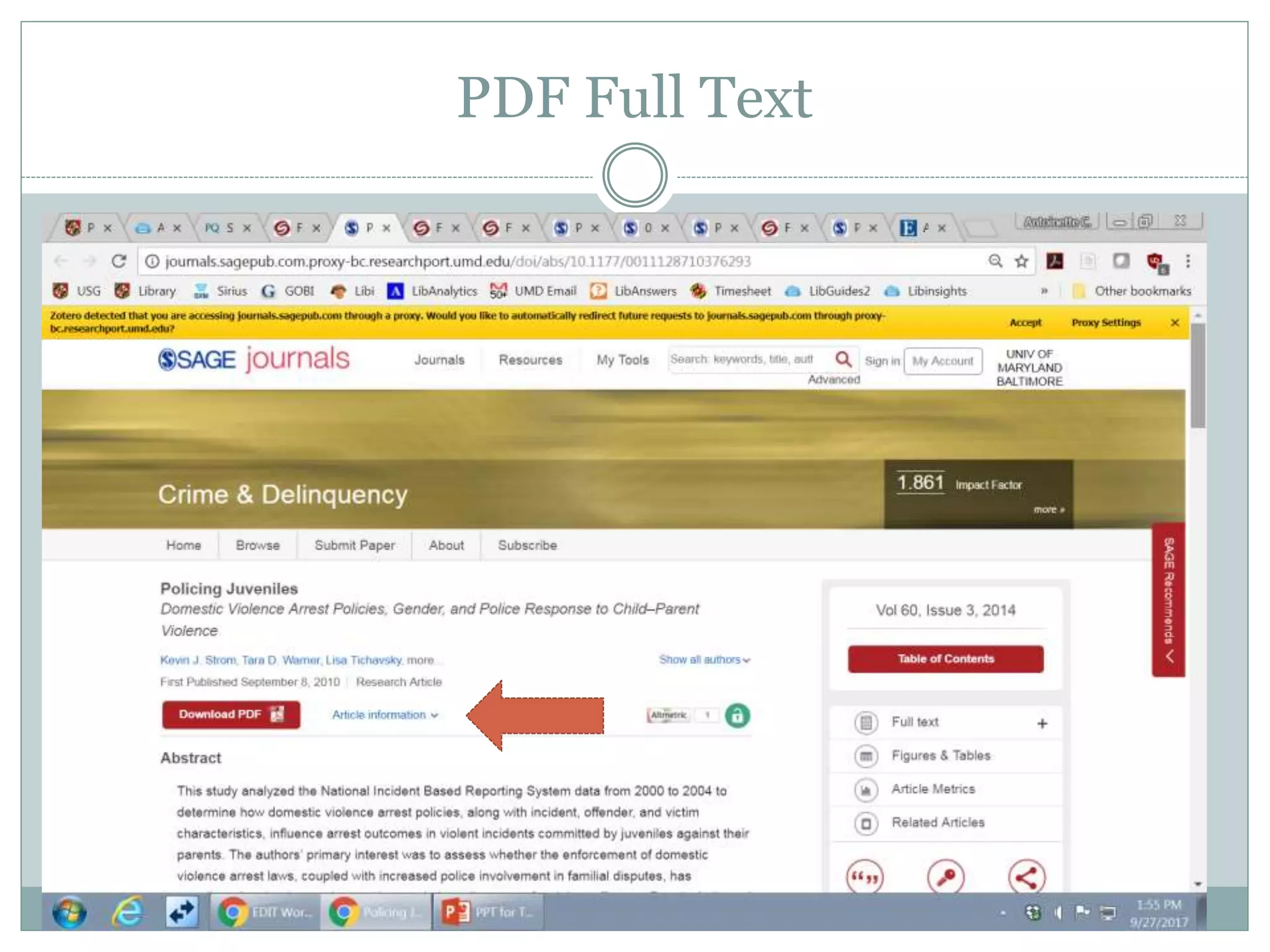Click the browser back arrow
This screenshot has height=952, width=1270.
point(61,261)
